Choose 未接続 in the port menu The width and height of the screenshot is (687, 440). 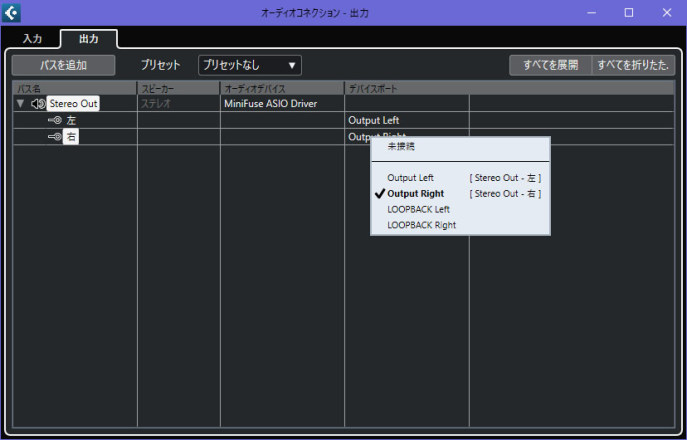click(401, 147)
